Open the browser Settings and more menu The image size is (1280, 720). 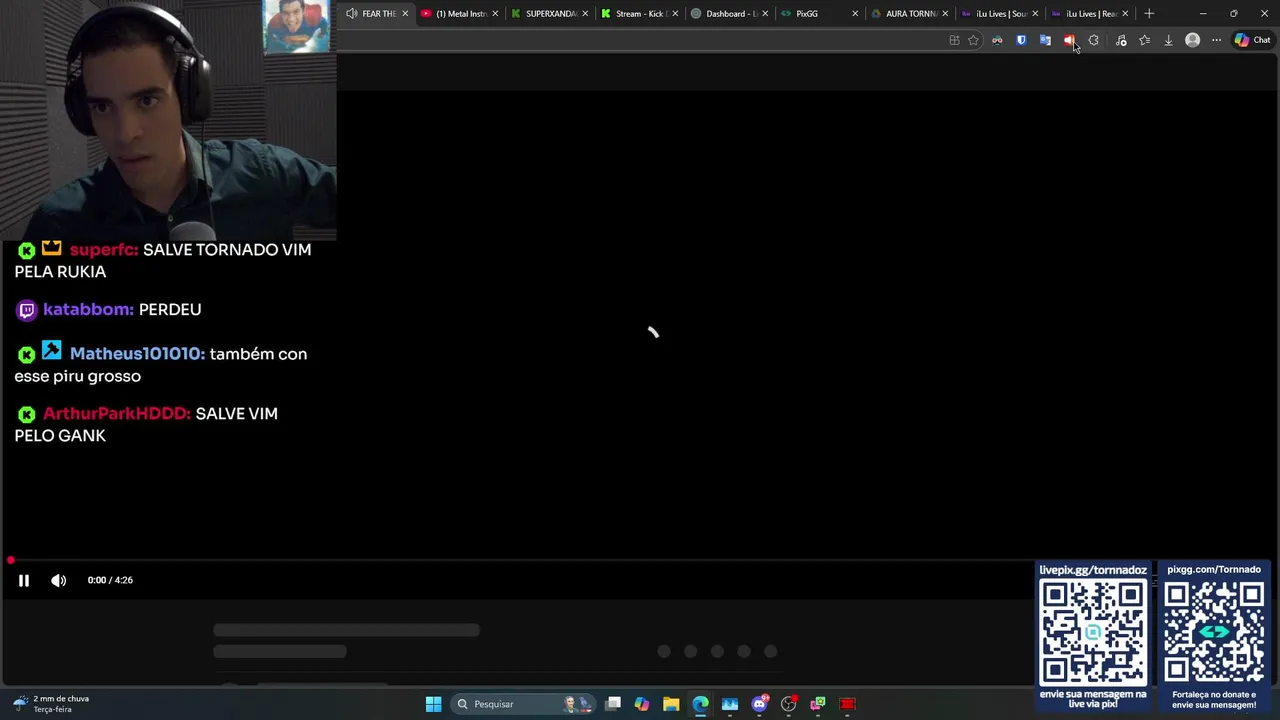coord(1216,40)
